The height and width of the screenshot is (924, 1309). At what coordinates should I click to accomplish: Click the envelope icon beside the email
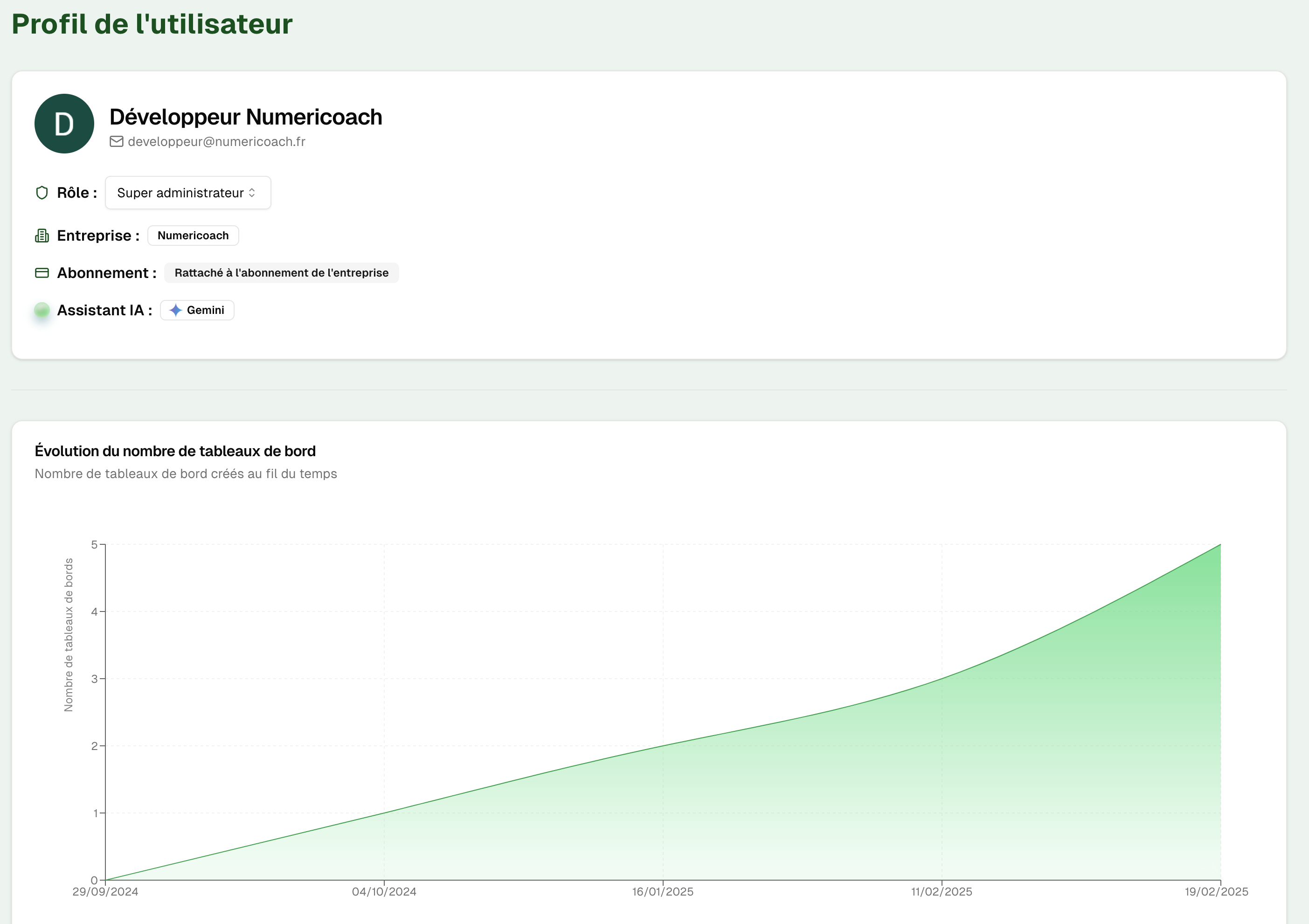tap(116, 141)
